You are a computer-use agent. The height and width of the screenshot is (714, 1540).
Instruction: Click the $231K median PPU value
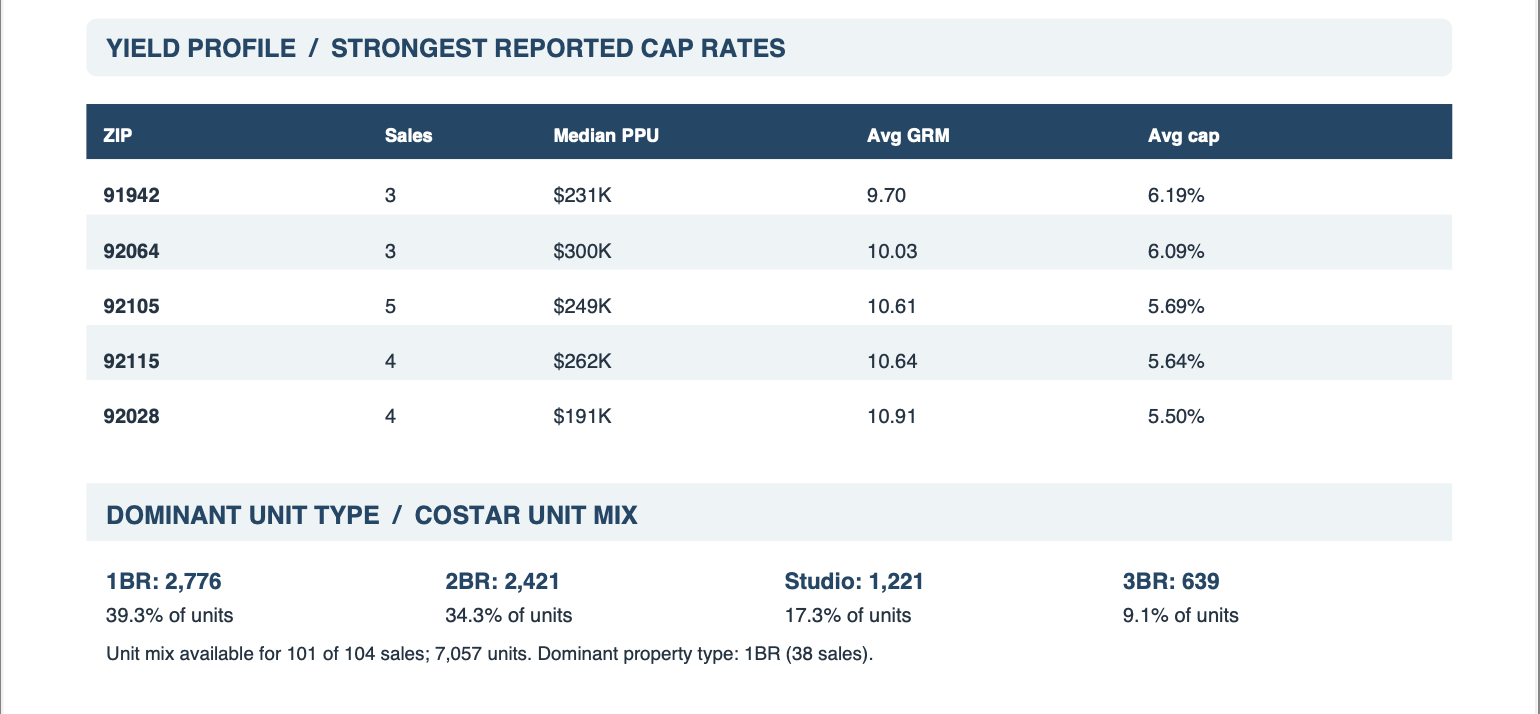[582, 196]
